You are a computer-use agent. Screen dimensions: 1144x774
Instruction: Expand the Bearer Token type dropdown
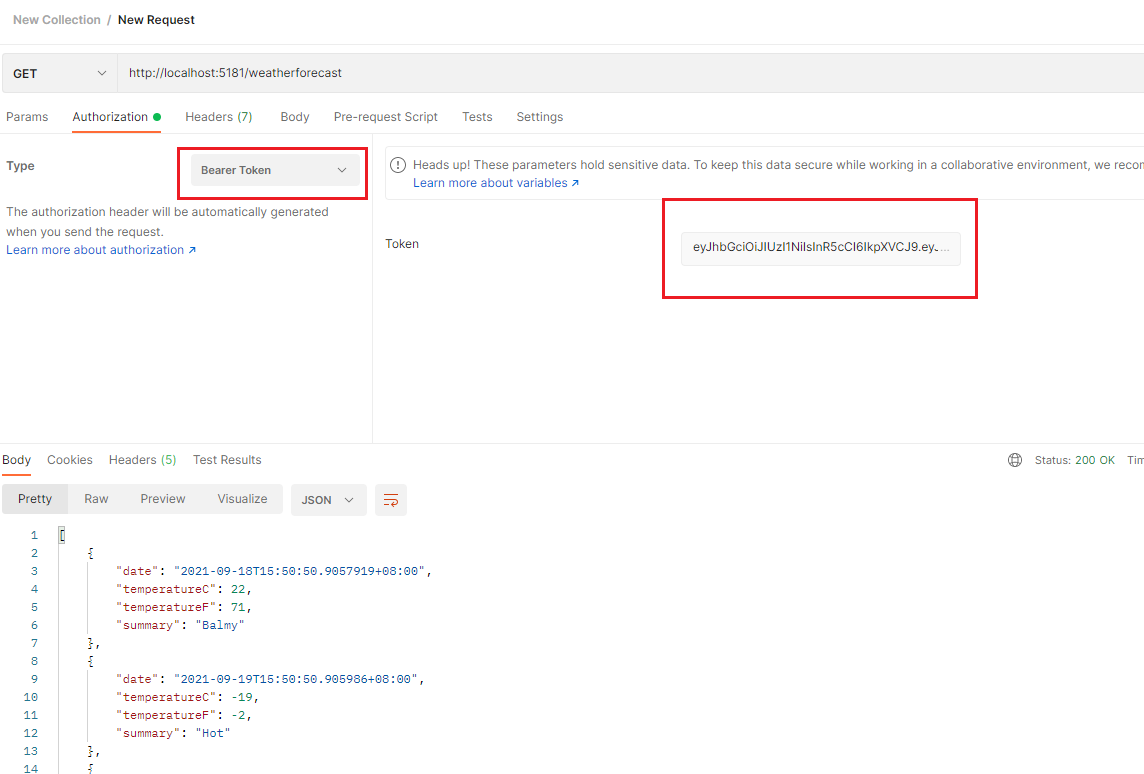pos(274,170)
